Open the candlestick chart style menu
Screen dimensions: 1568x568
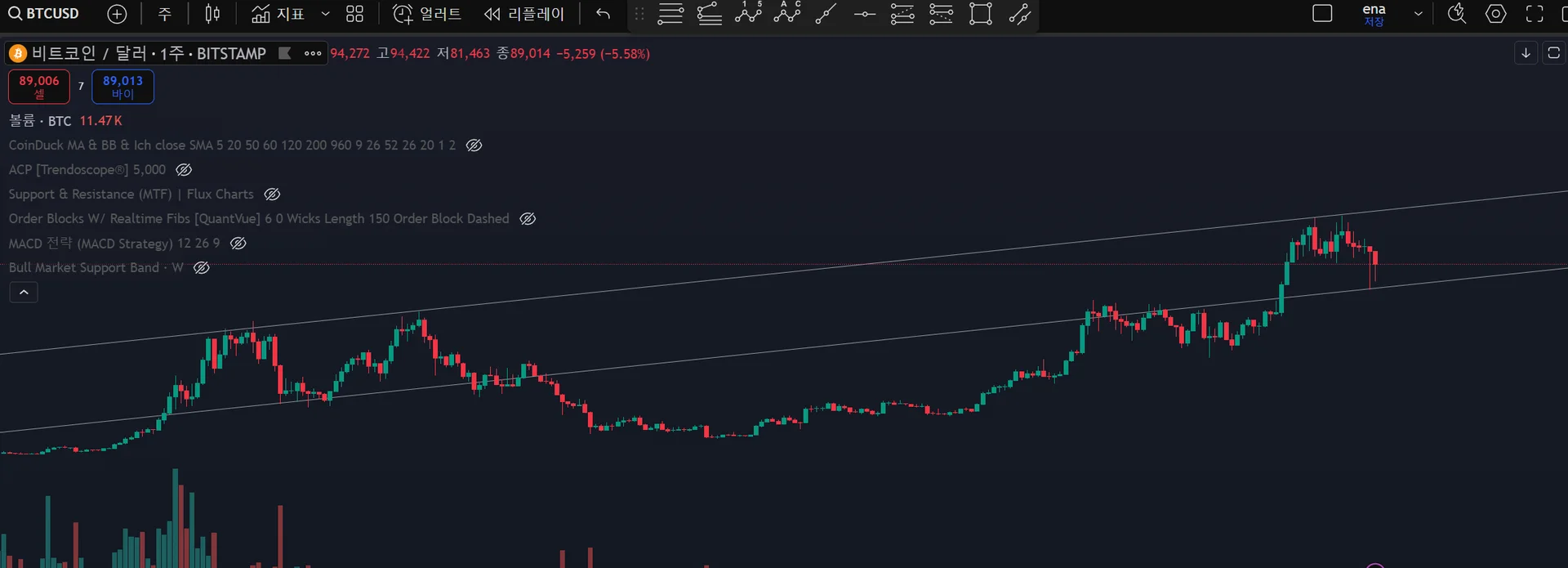(x=212, y=14)
